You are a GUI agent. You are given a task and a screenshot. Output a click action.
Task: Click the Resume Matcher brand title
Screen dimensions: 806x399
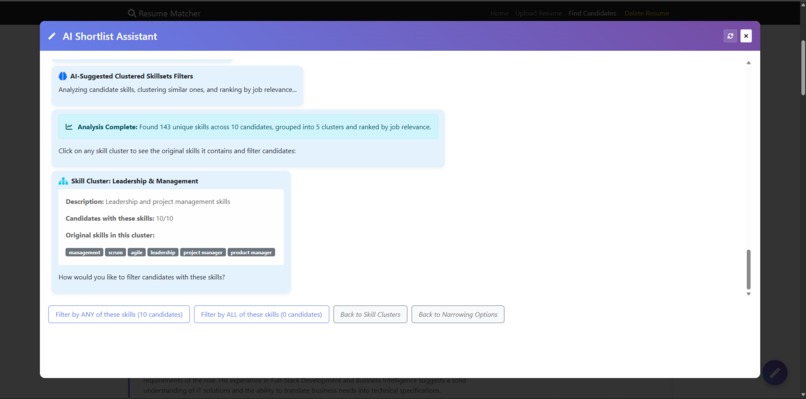170,13
